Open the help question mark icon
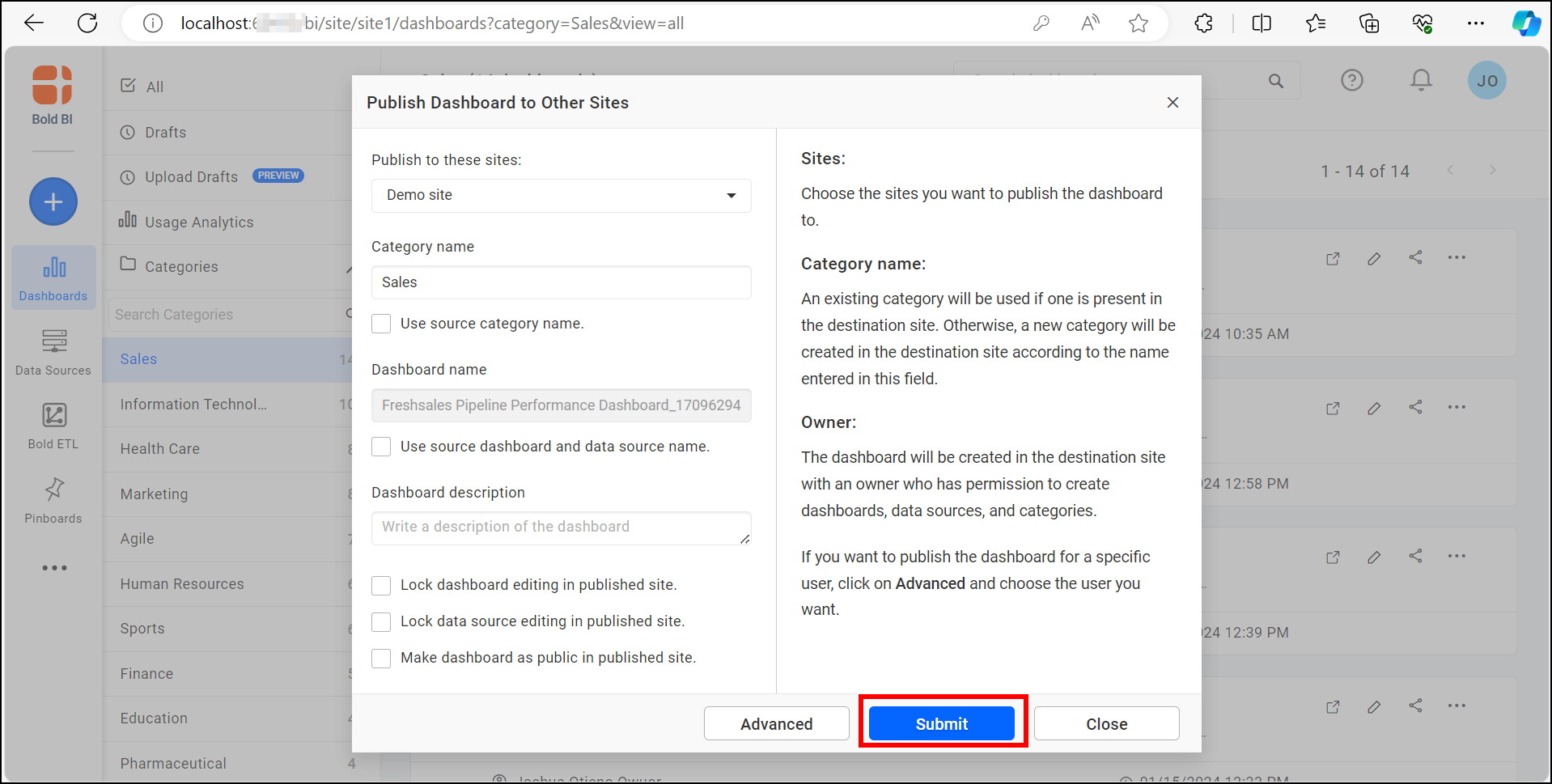Viewport: 1552px width, 784px height. [x=1351, y=80]
